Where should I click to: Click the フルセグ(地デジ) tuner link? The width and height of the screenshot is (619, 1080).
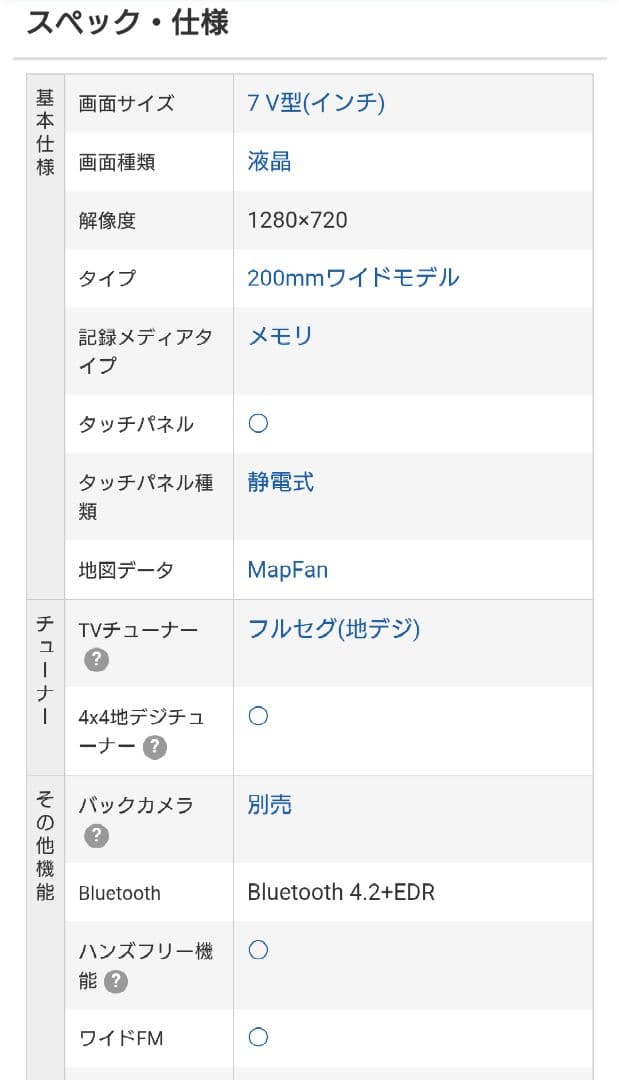tap(333, 629)
